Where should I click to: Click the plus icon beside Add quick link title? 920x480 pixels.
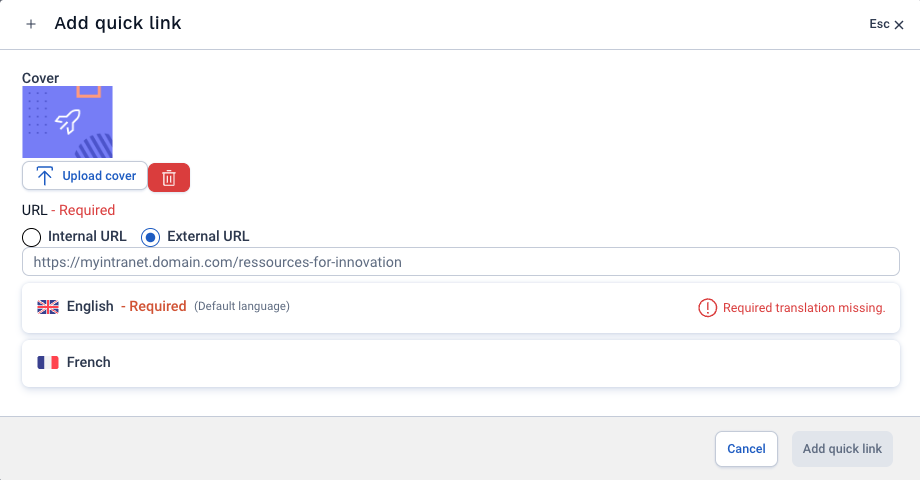[31, 24]
